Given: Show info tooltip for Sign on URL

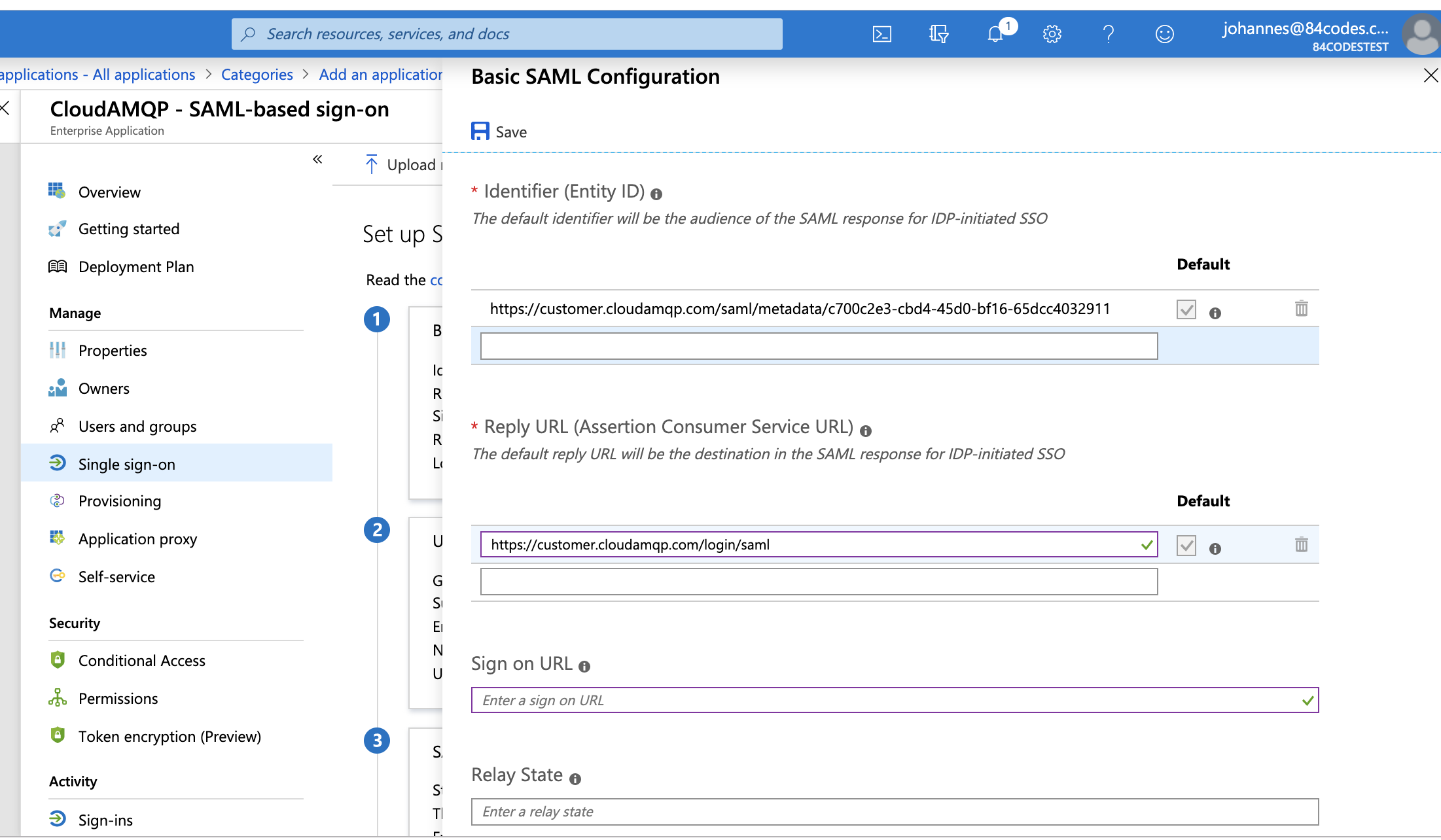Looking at the screenshot, I should [584, 667].
